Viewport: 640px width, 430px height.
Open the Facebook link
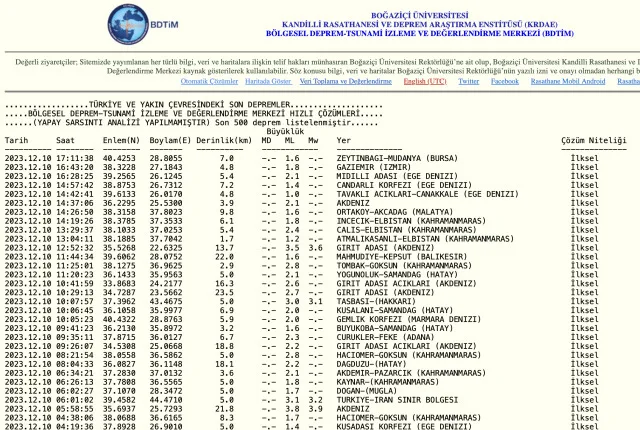tap(505, 81)
